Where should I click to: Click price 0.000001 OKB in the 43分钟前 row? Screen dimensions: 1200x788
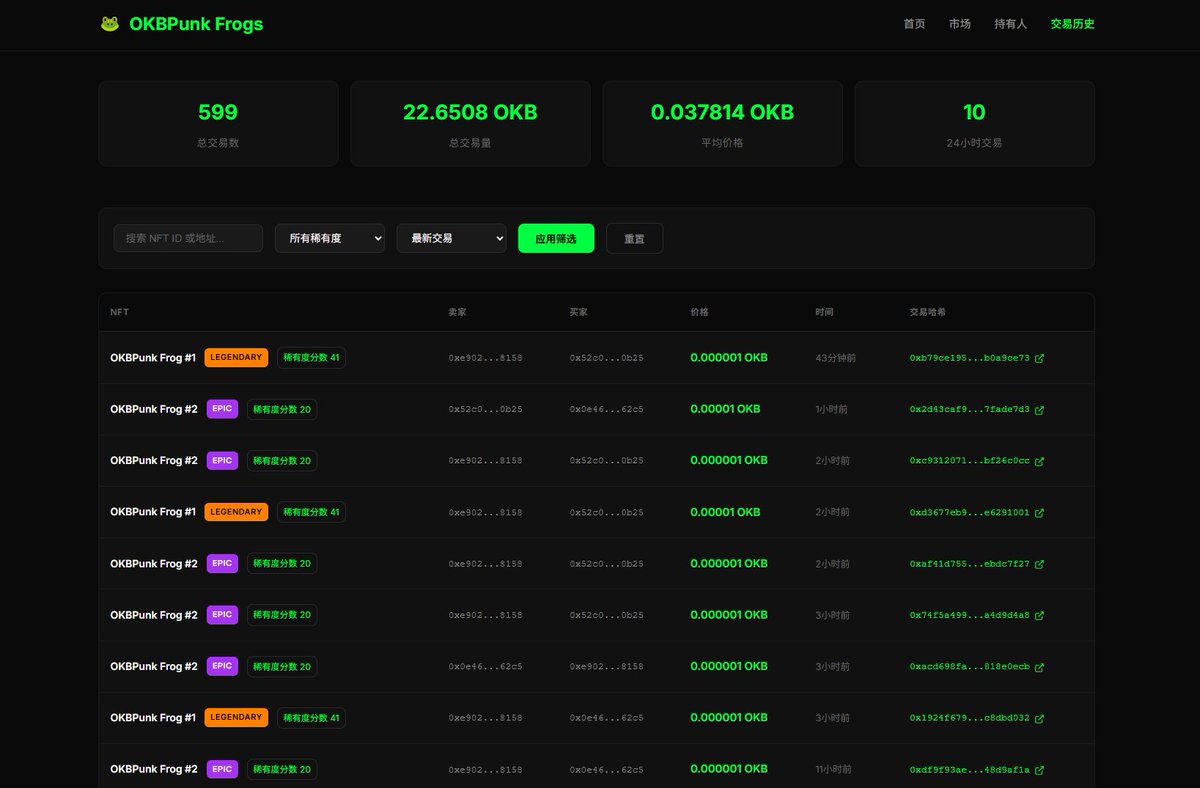[x=729, y=358]
